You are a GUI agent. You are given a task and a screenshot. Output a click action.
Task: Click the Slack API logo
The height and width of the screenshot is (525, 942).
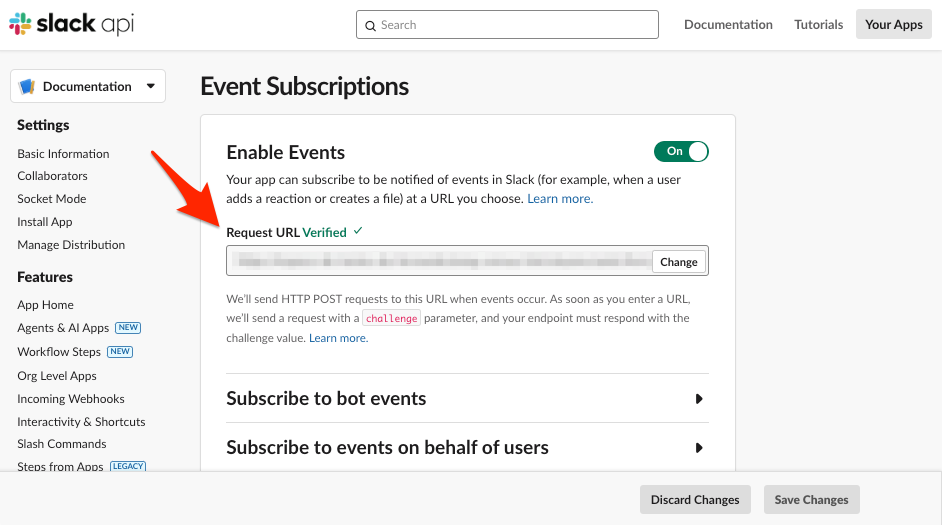point(71,25)
